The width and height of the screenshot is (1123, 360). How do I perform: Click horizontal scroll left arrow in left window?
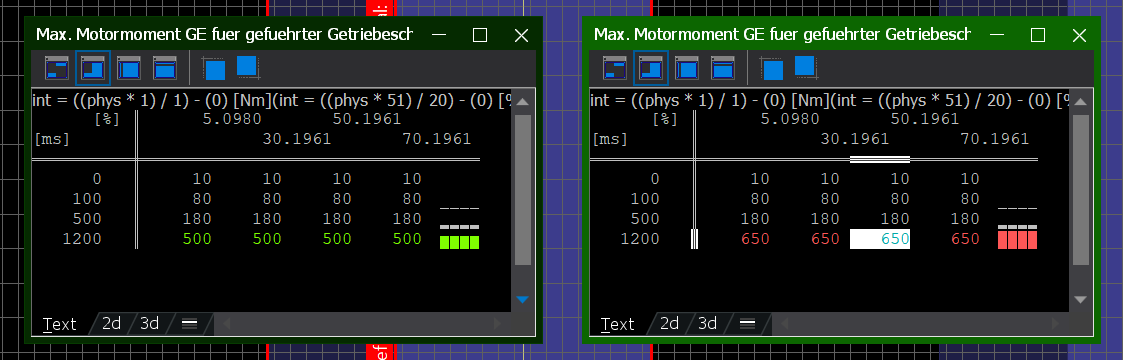tap(226, 324)
